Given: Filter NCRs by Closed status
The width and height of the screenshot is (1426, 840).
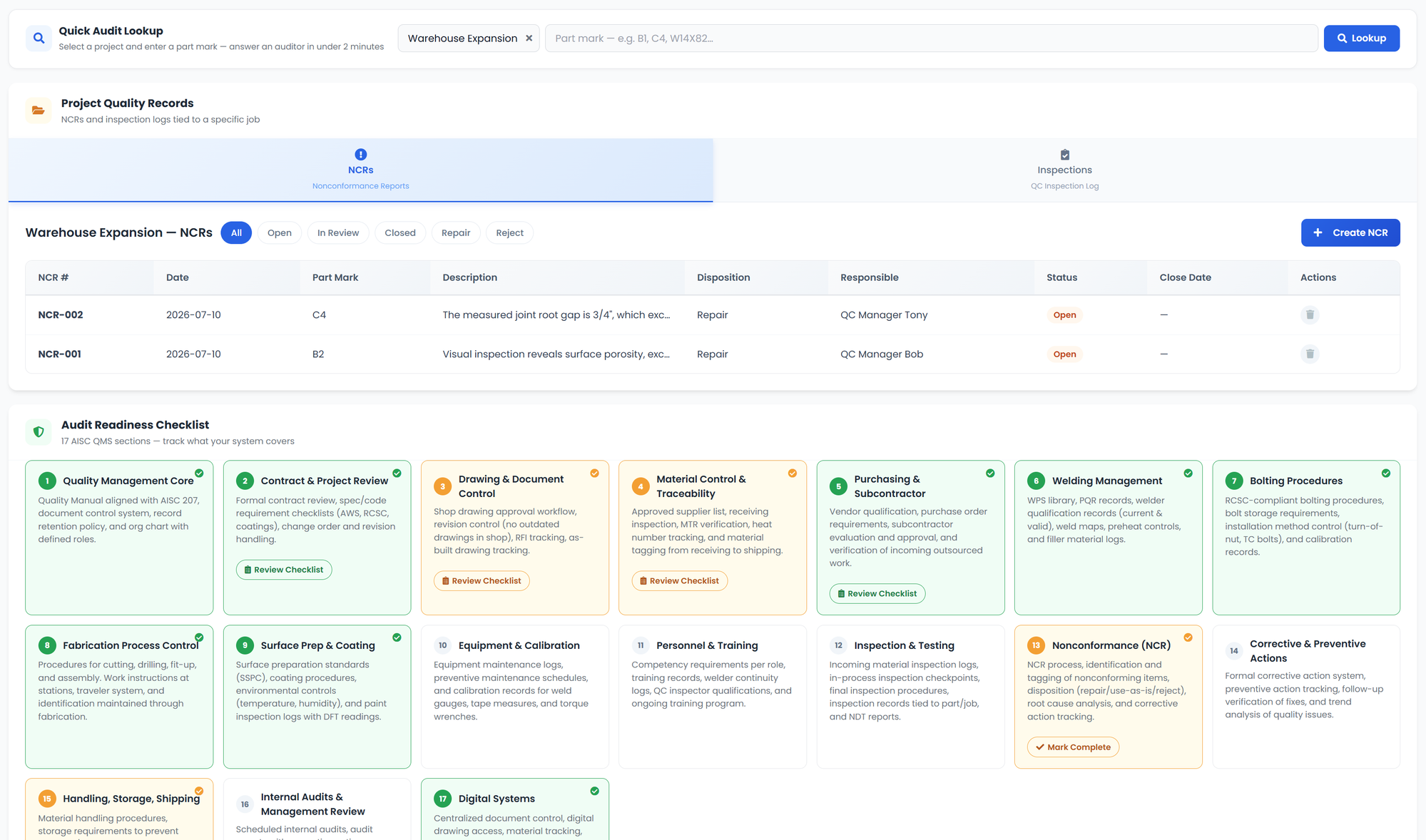Looking at the screenshot, I should click(400, 232).
